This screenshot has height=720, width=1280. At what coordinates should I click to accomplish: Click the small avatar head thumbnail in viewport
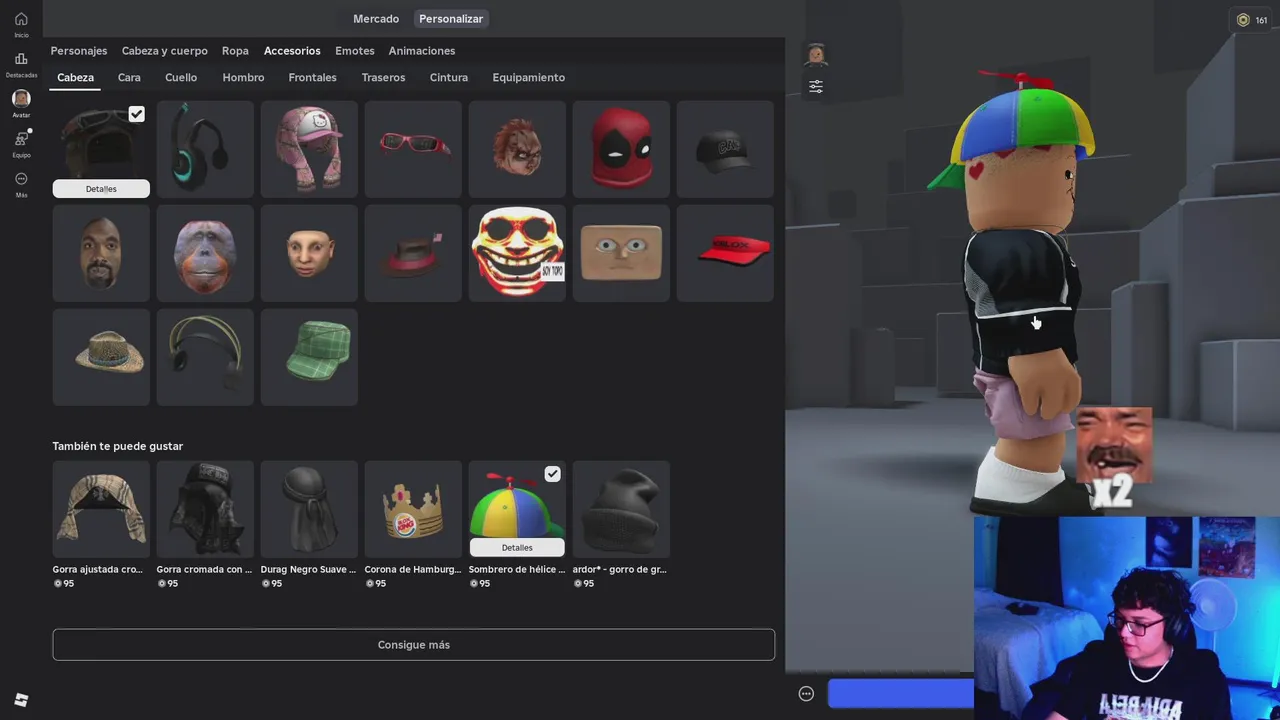coord(816,54)
